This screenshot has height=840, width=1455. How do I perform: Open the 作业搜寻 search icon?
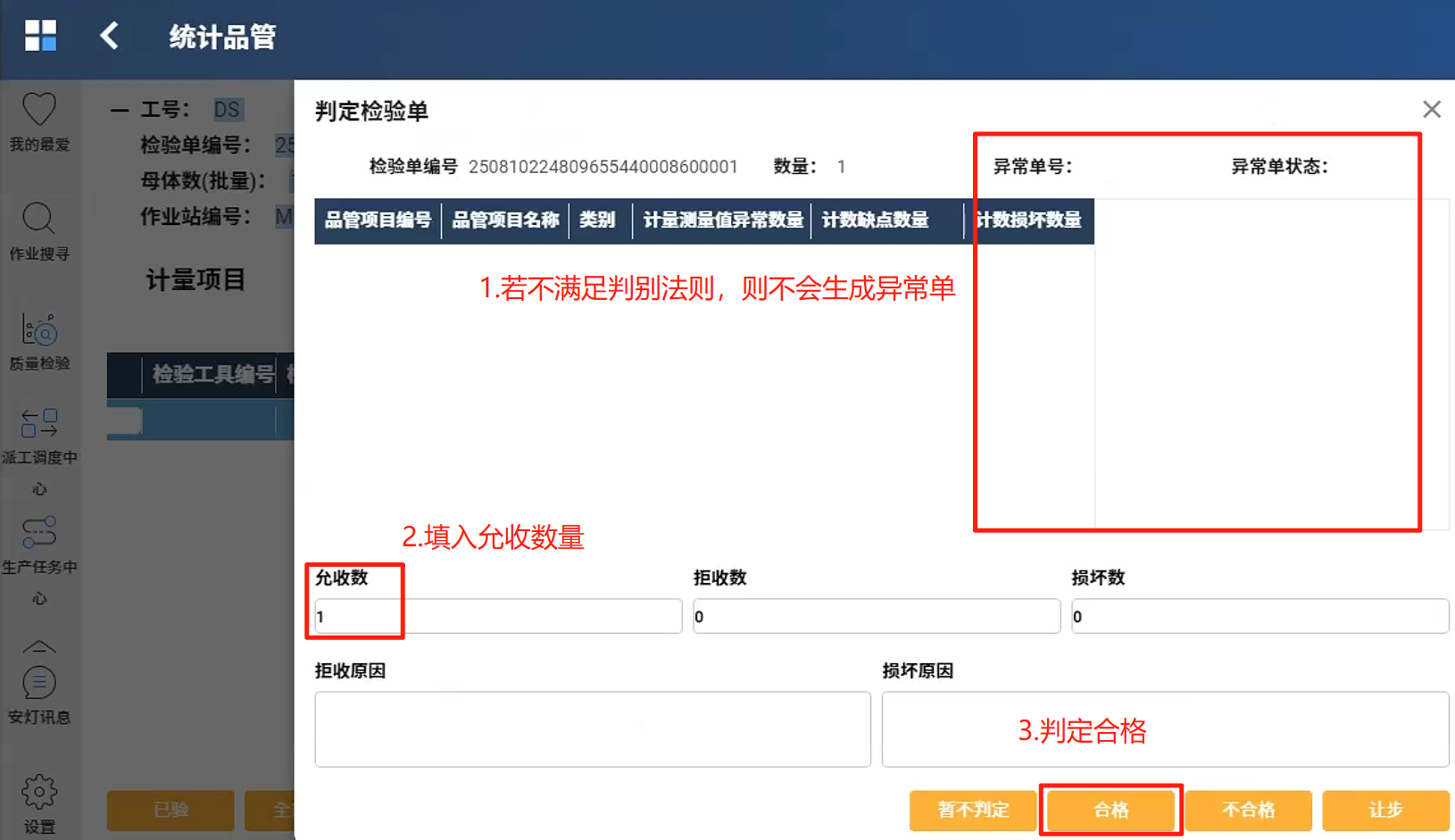click(x=38, y=219)
